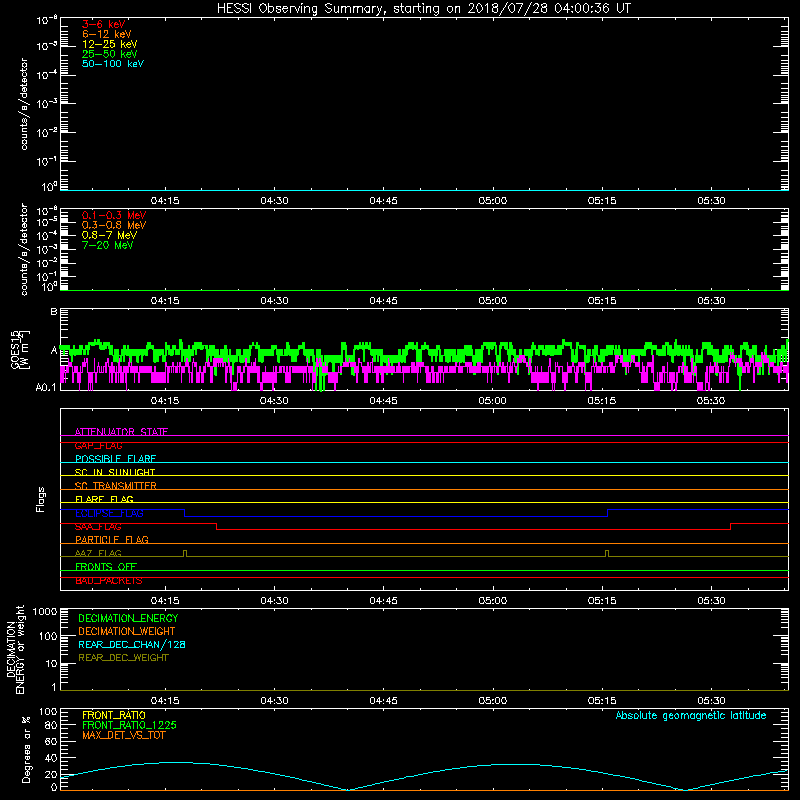Viewport: 800px width, 800px height.
Task: Select the PARTICLE_FLAG label
Action: [x=112, y=540]
